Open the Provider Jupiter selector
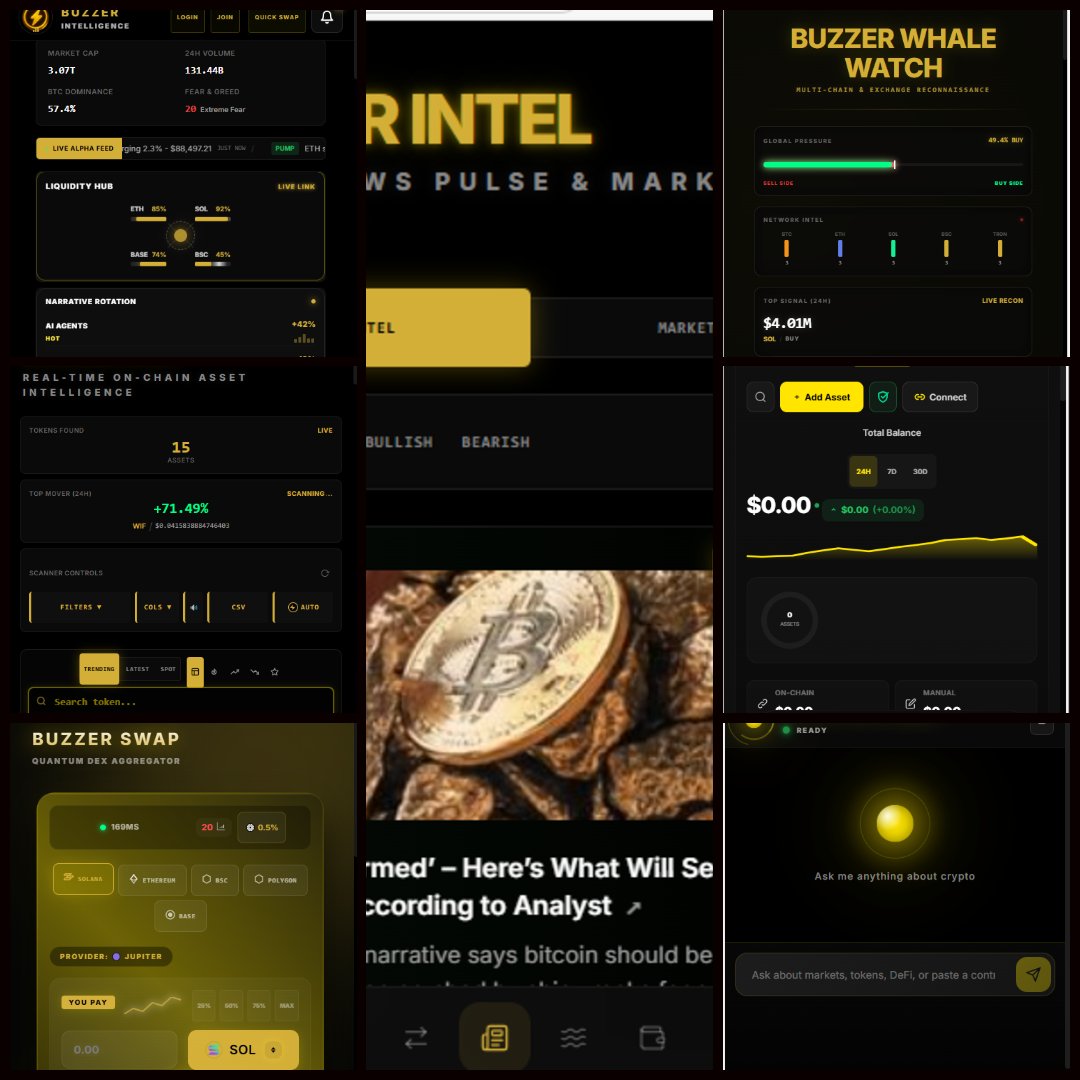The image size is (1080, 1080). tap(111, 956)
